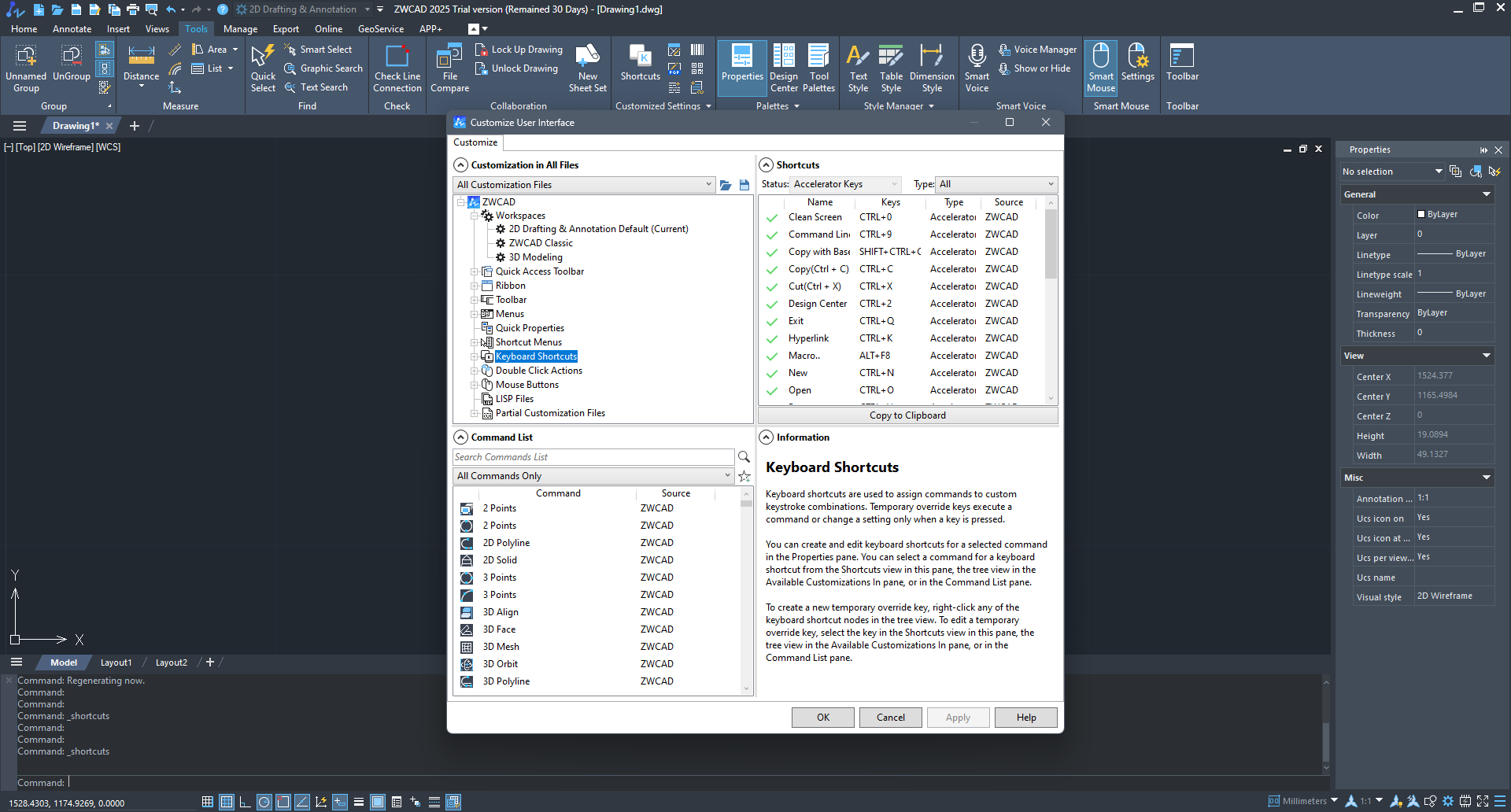The image size is (1511, 812).
Task: Collapse the Customization in All Files section
Action: point(460,165)
